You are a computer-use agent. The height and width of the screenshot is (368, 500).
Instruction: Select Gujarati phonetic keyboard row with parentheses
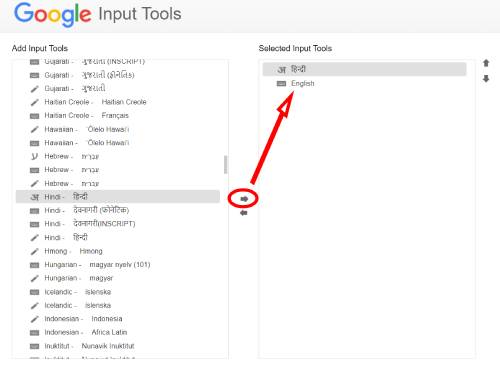(x=118, y=75)
